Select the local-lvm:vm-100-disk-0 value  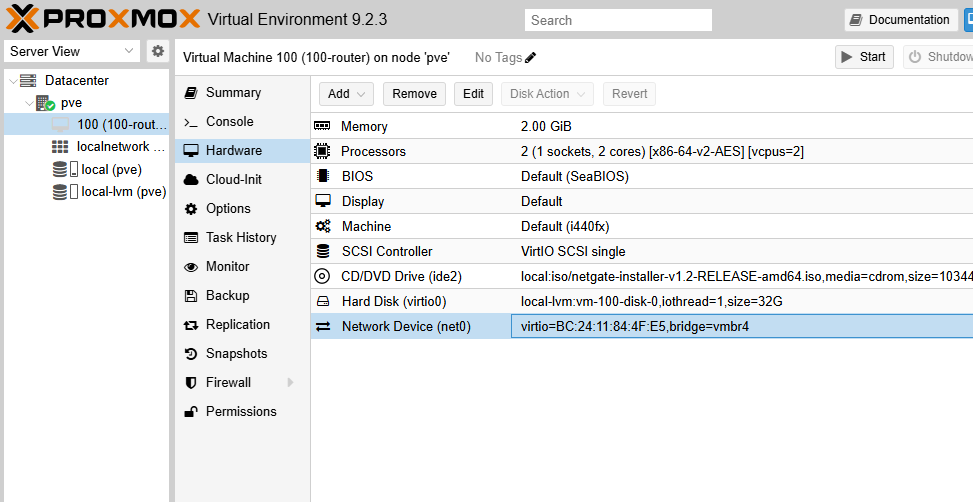click(x=652, y=302)
